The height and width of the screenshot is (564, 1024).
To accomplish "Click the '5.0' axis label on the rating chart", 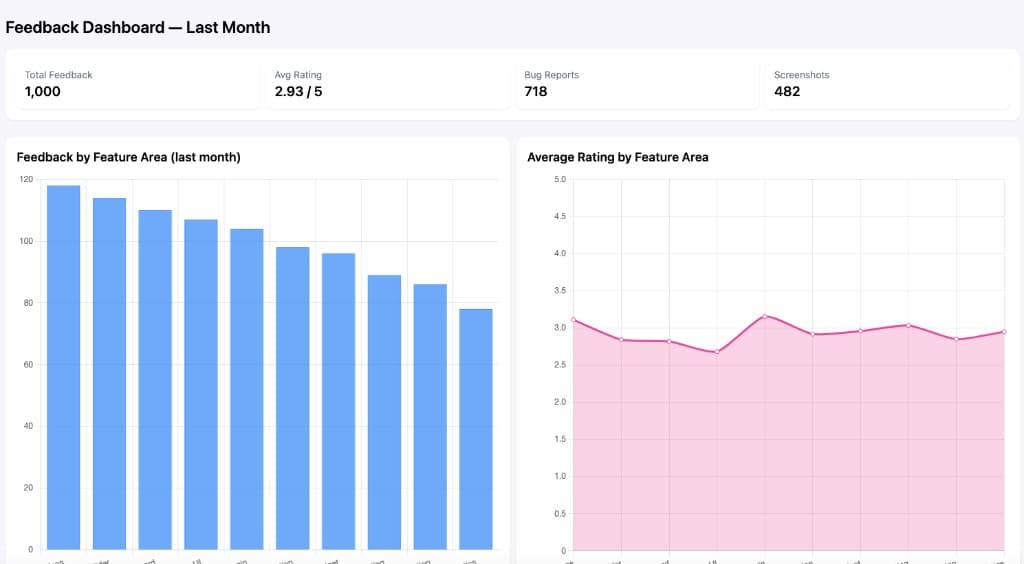I will pyautogui.click(x=560, y=179).
